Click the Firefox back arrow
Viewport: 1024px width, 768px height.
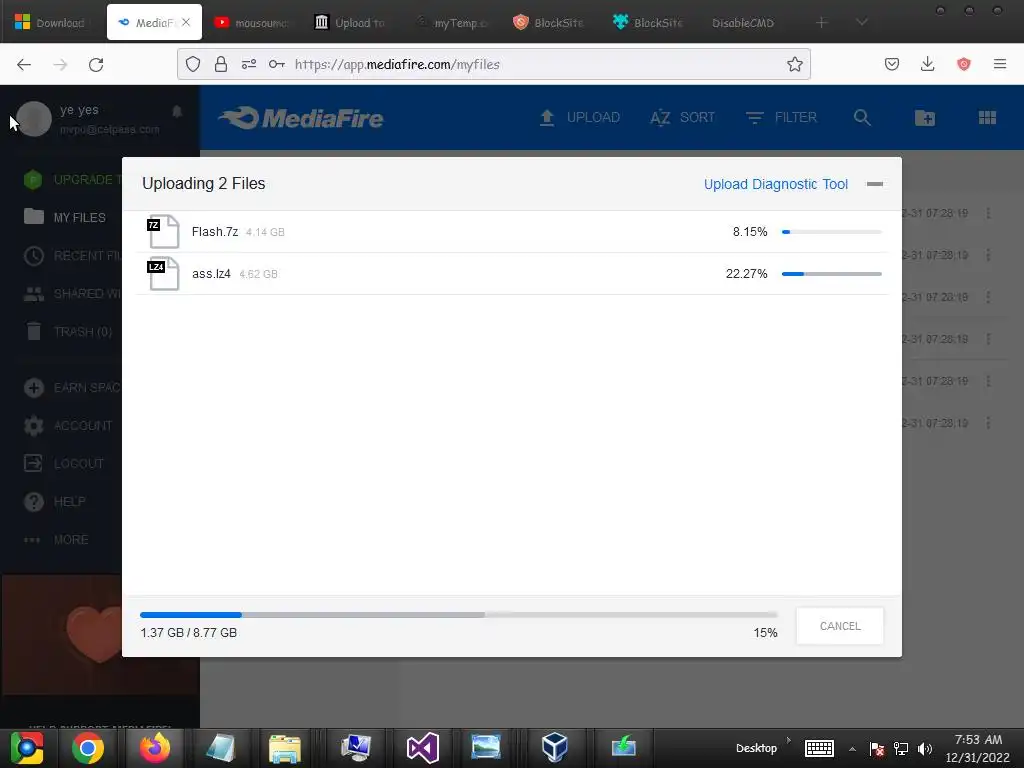click(x=24, y=64)
